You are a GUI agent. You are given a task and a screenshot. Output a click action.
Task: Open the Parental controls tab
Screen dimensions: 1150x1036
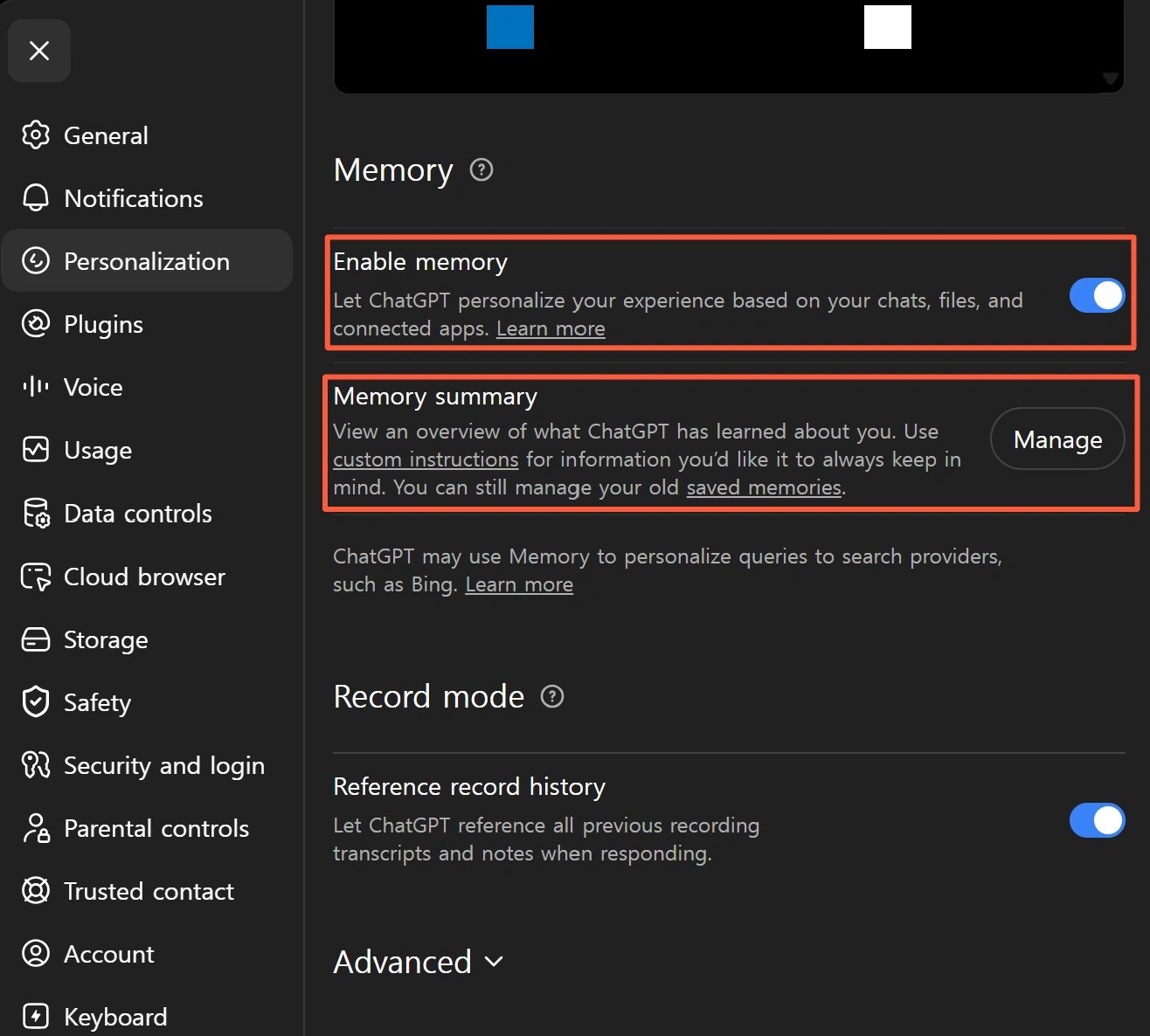coord(147,828)
